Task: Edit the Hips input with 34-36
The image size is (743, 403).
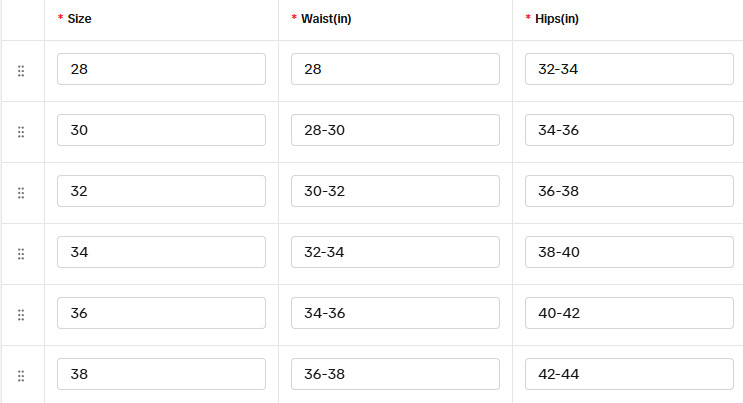Action: coord(629,130)
